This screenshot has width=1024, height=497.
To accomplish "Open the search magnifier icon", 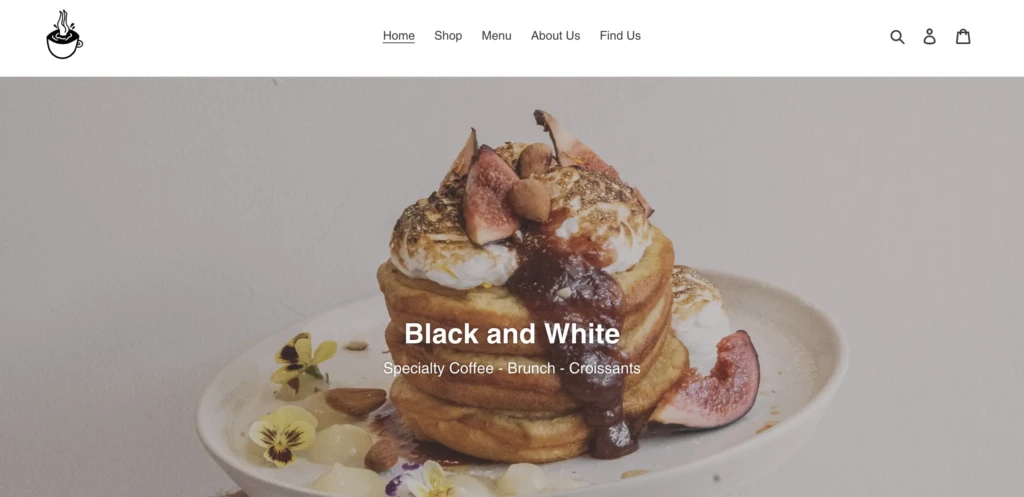I will tap(897, 37).
